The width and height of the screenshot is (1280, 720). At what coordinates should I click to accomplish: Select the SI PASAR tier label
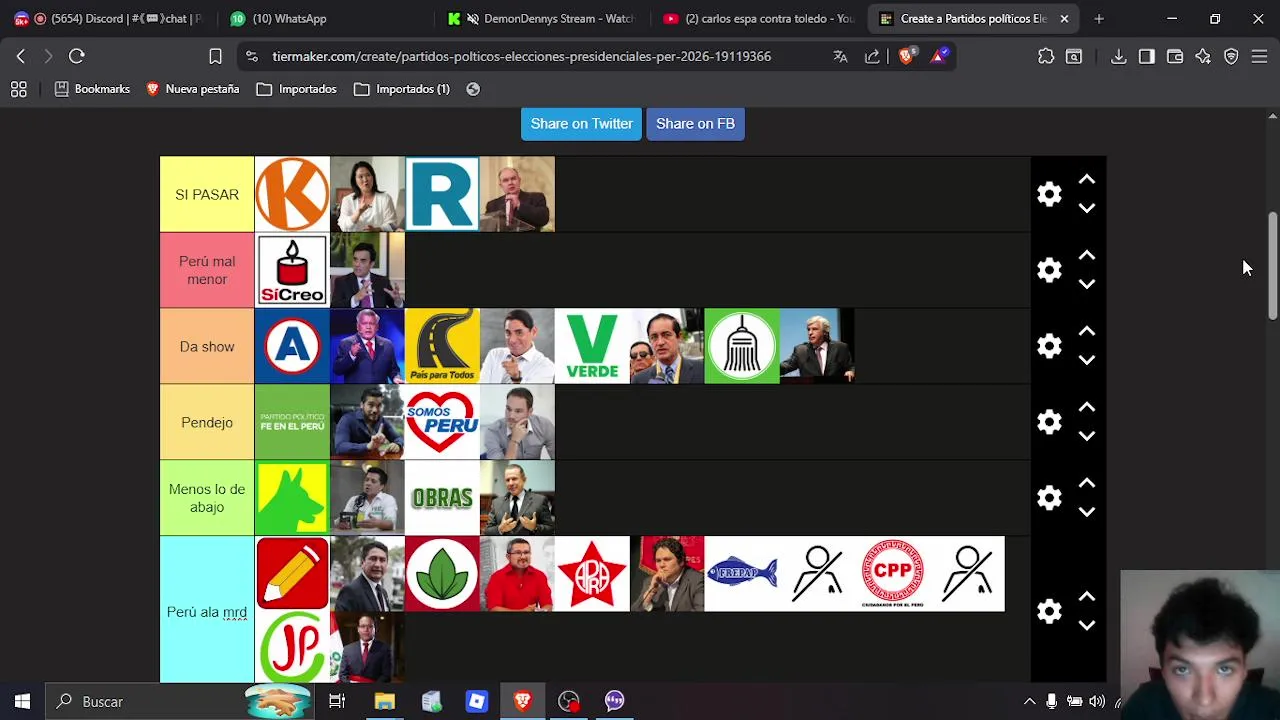pyautogui.click(x=207, y=194)
